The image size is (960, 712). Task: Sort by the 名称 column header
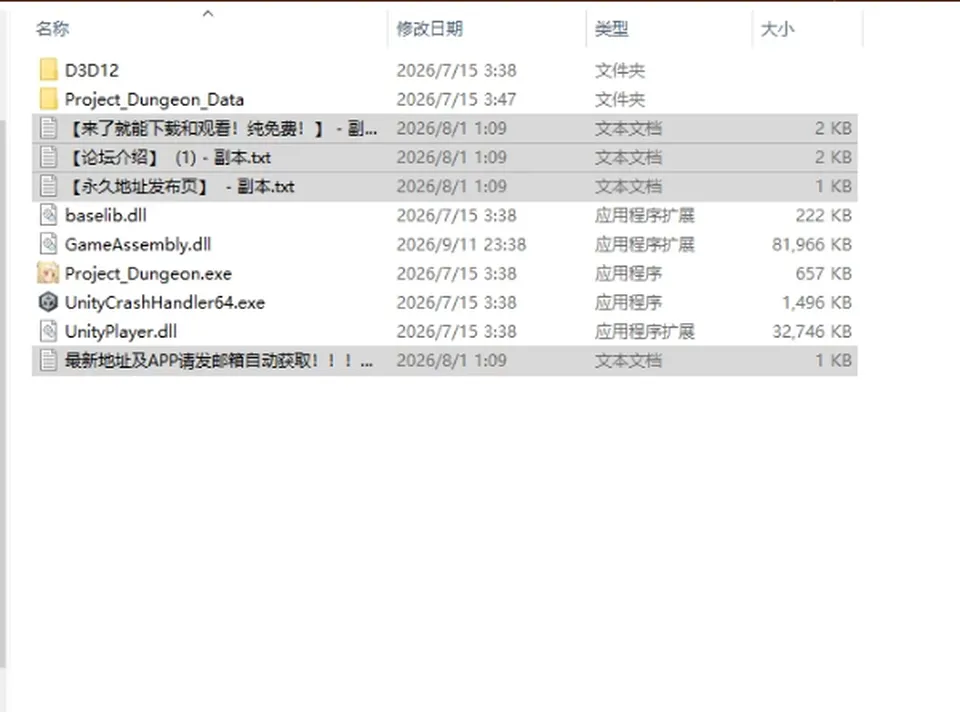pos(53,28)
